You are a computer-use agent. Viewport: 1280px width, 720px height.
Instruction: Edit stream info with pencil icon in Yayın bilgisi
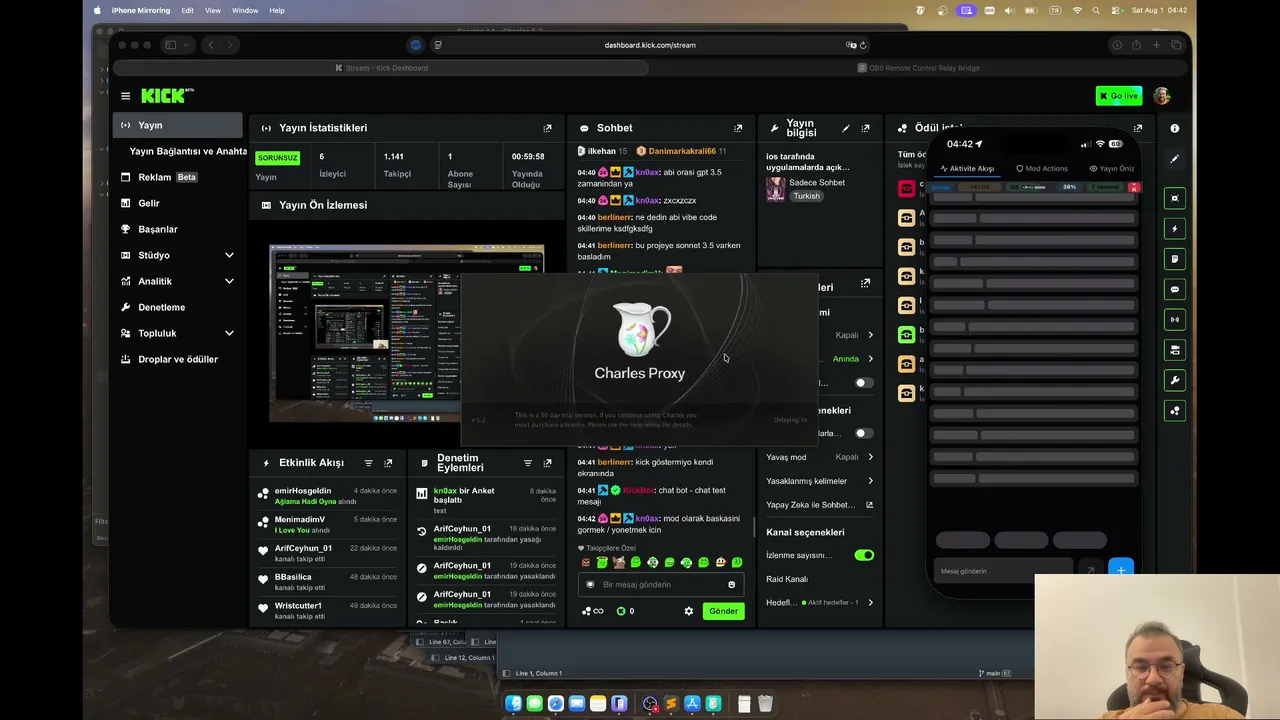pos(845,128)
